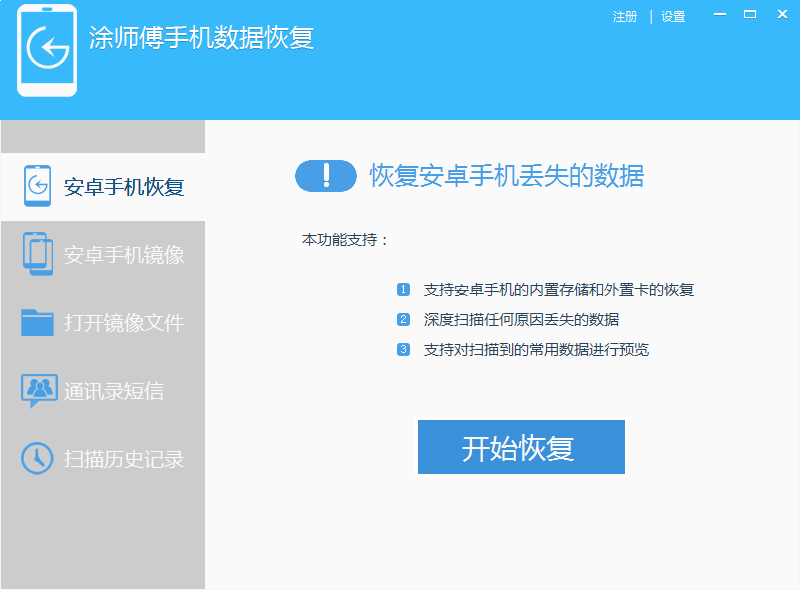Click the 安卓手机恢复 phone restore icon
Image resolution: width=800 pixels, height=590 pixels.
point(37,186)
